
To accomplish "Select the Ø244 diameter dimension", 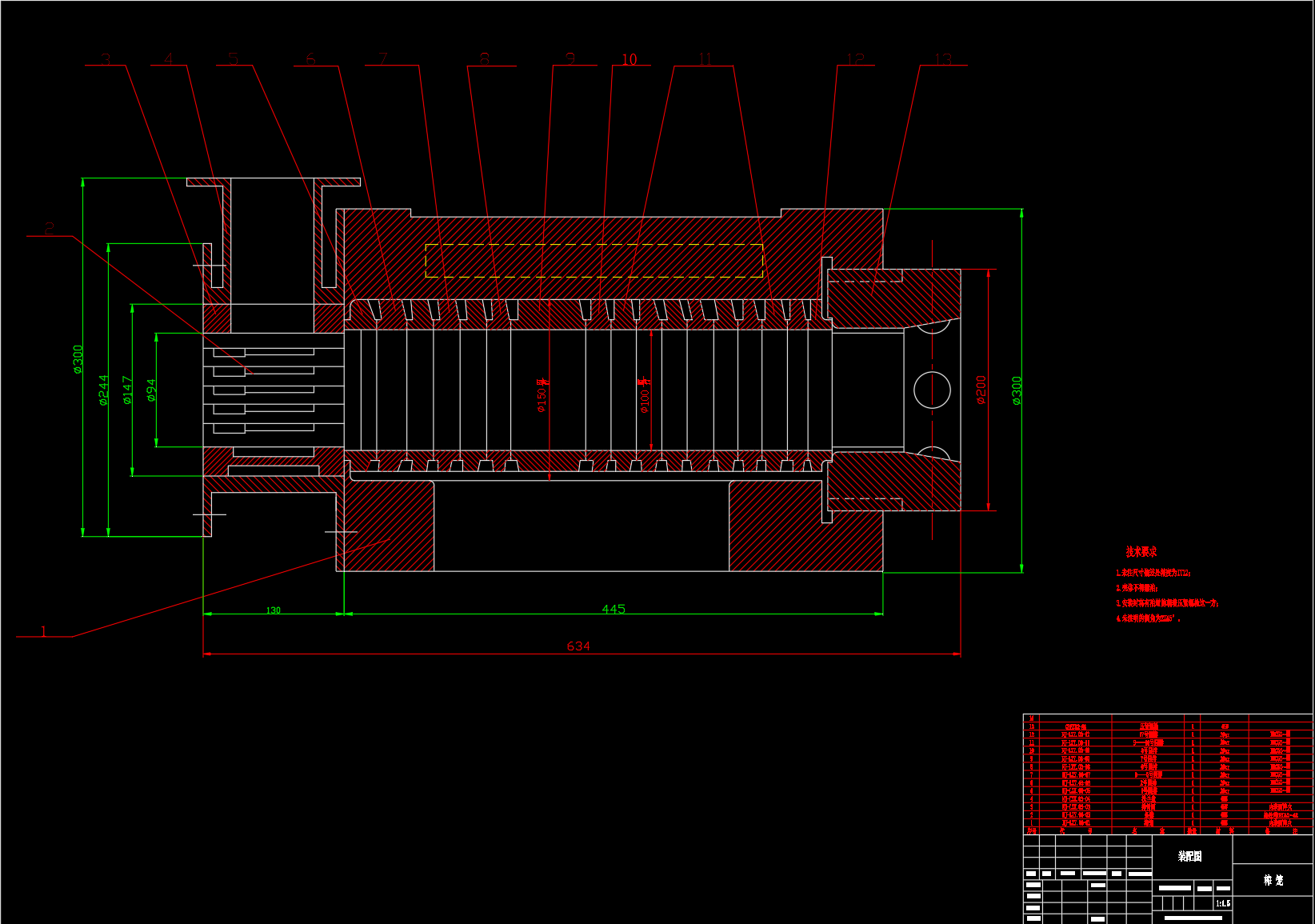I will click(103, 390).
